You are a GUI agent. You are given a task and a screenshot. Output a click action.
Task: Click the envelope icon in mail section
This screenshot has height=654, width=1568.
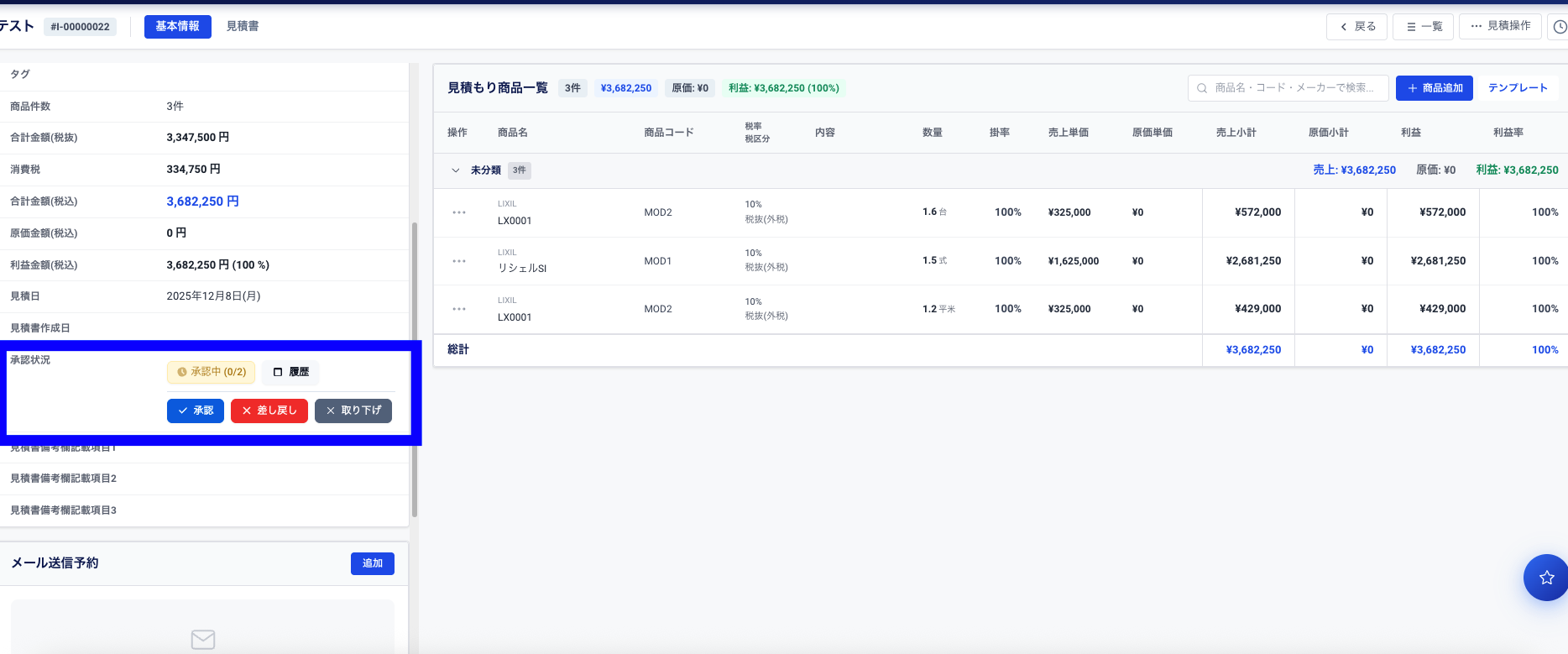pos(203,640)
